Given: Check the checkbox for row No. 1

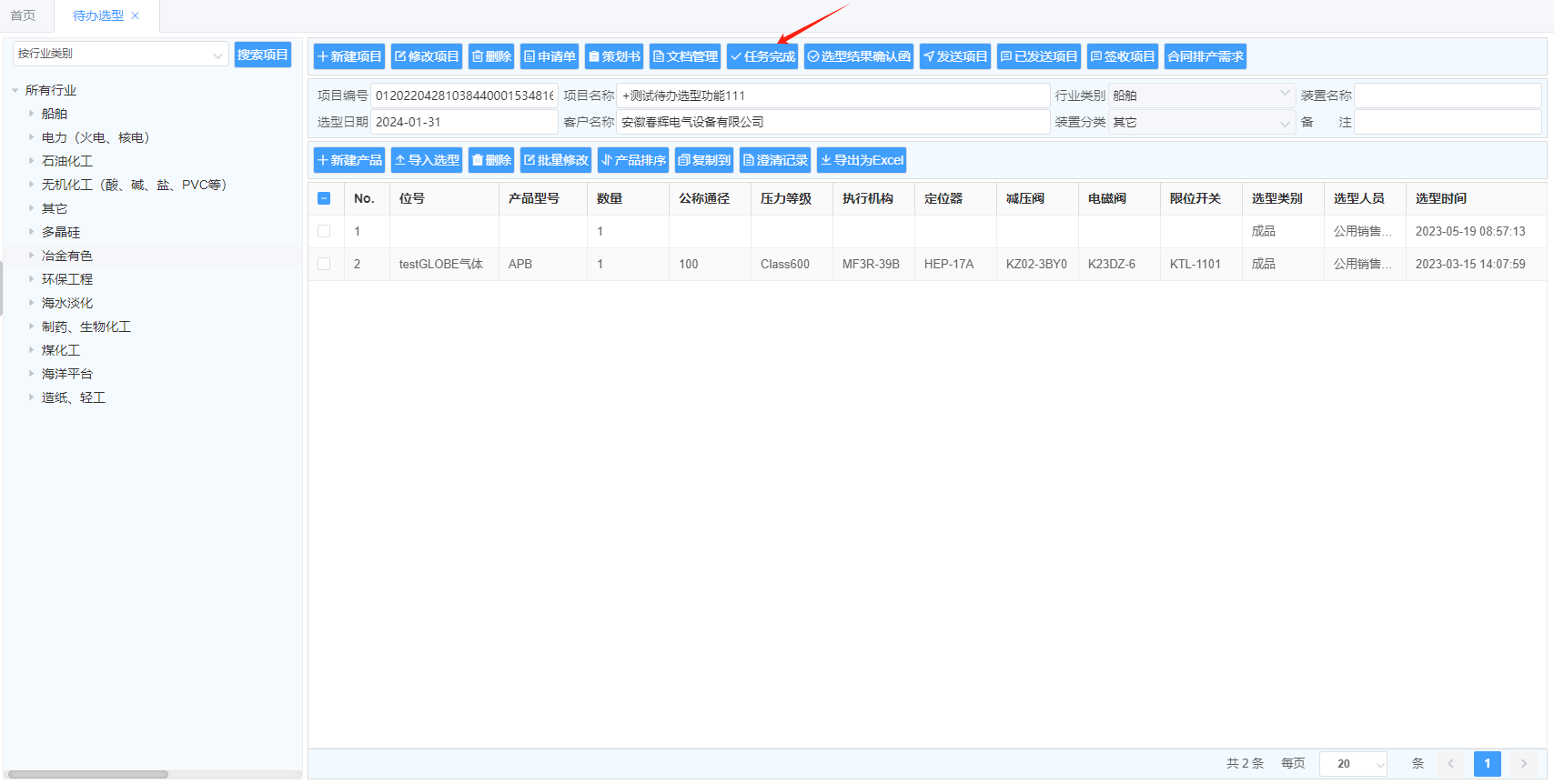Looking at the screenshot, I should click(324, 231).
